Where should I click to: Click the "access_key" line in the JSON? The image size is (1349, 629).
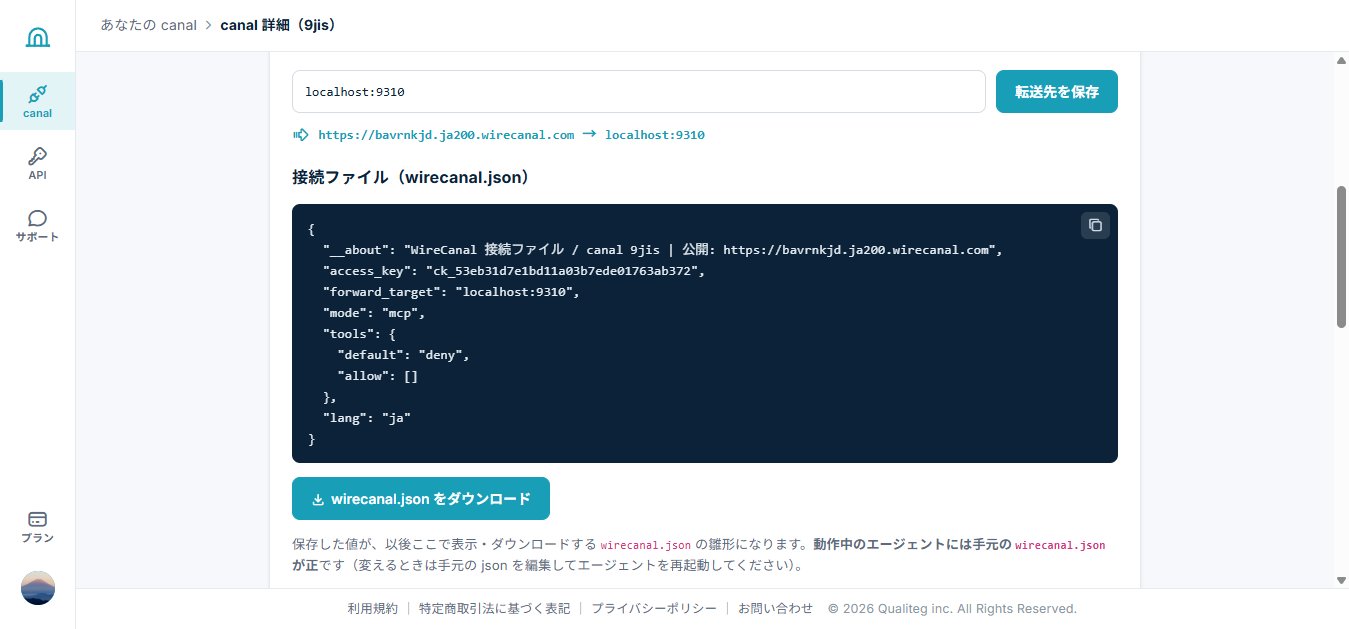pyautogui.click(x=513, y=271)
